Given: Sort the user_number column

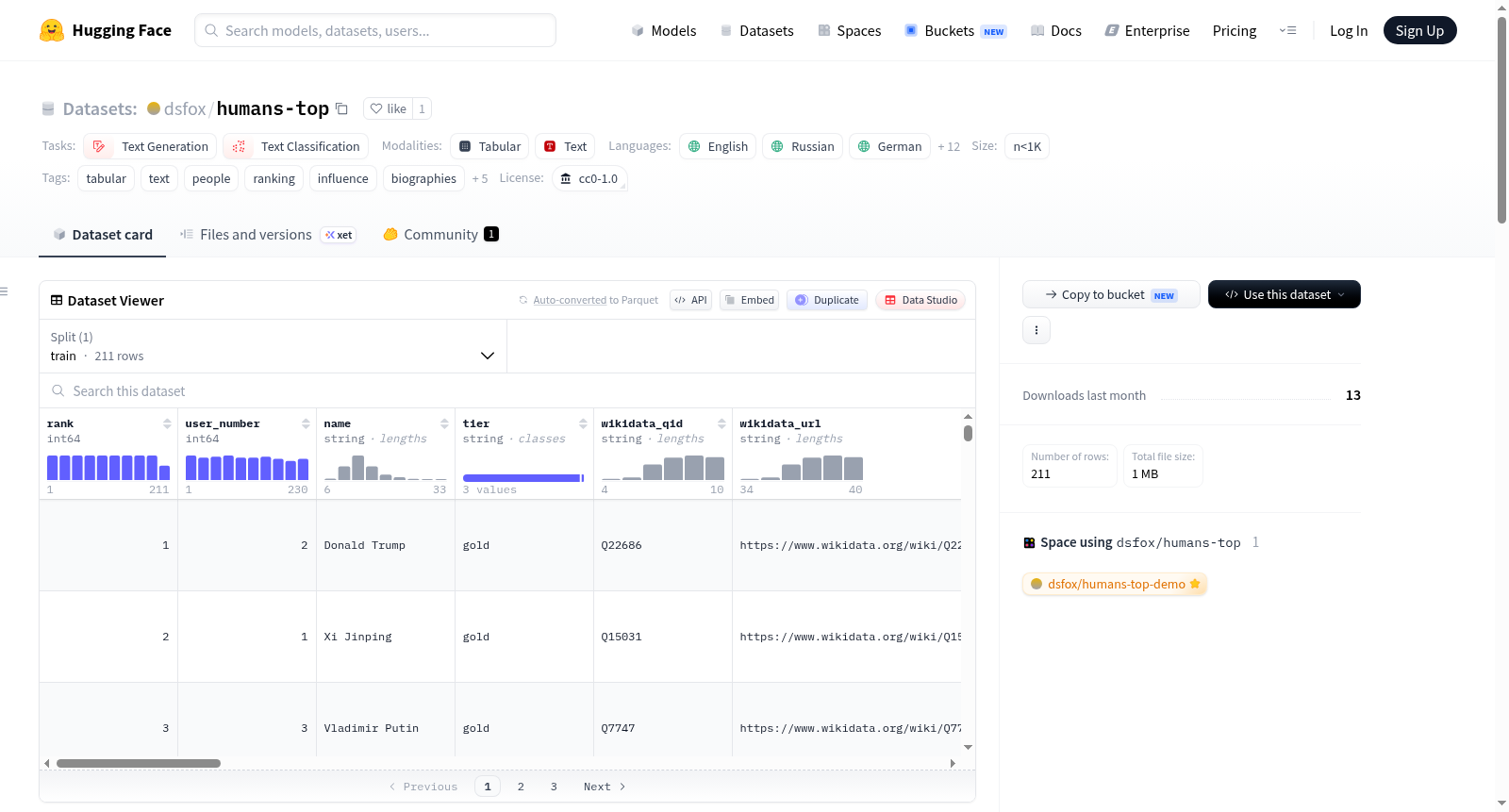Looking at the screenshot, I should click(x=306, y=423).
